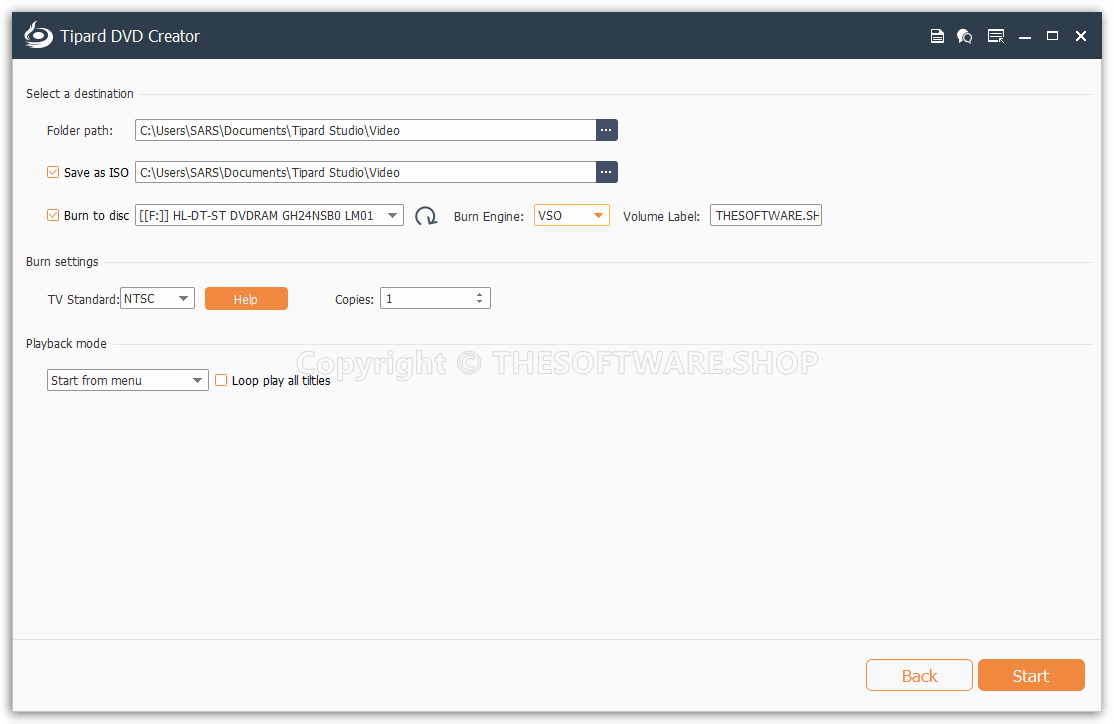The width and height of the screenshot is (1114, 724).
Task: Open the Start from menu playback dropdown
Action: 128,380
